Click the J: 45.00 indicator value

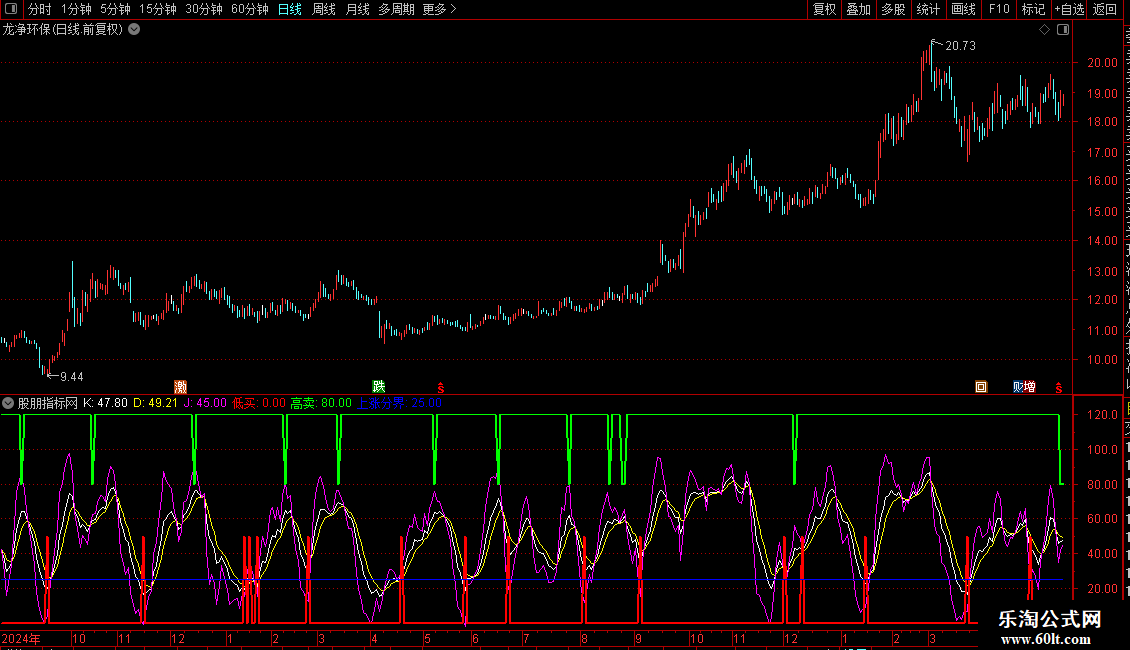click(205, 403)
